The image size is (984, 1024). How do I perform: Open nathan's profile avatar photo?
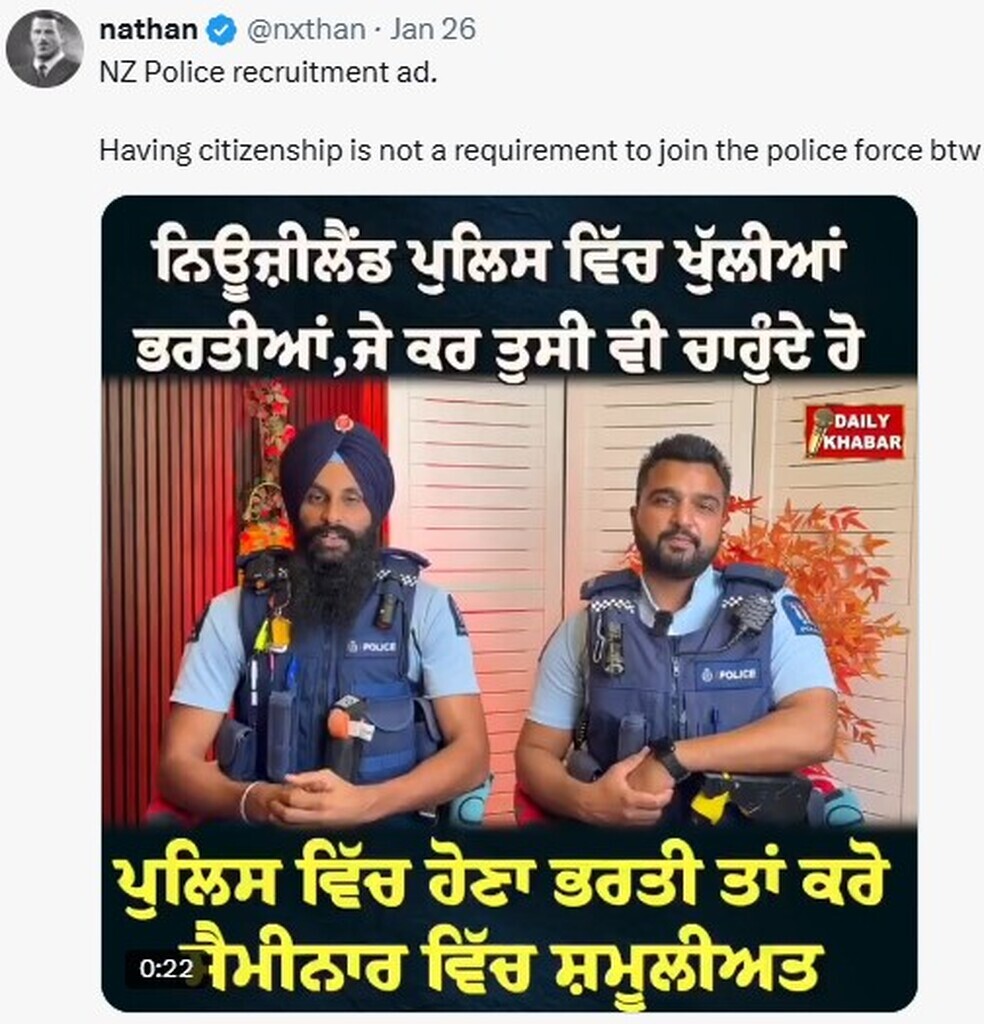point(44,49)
